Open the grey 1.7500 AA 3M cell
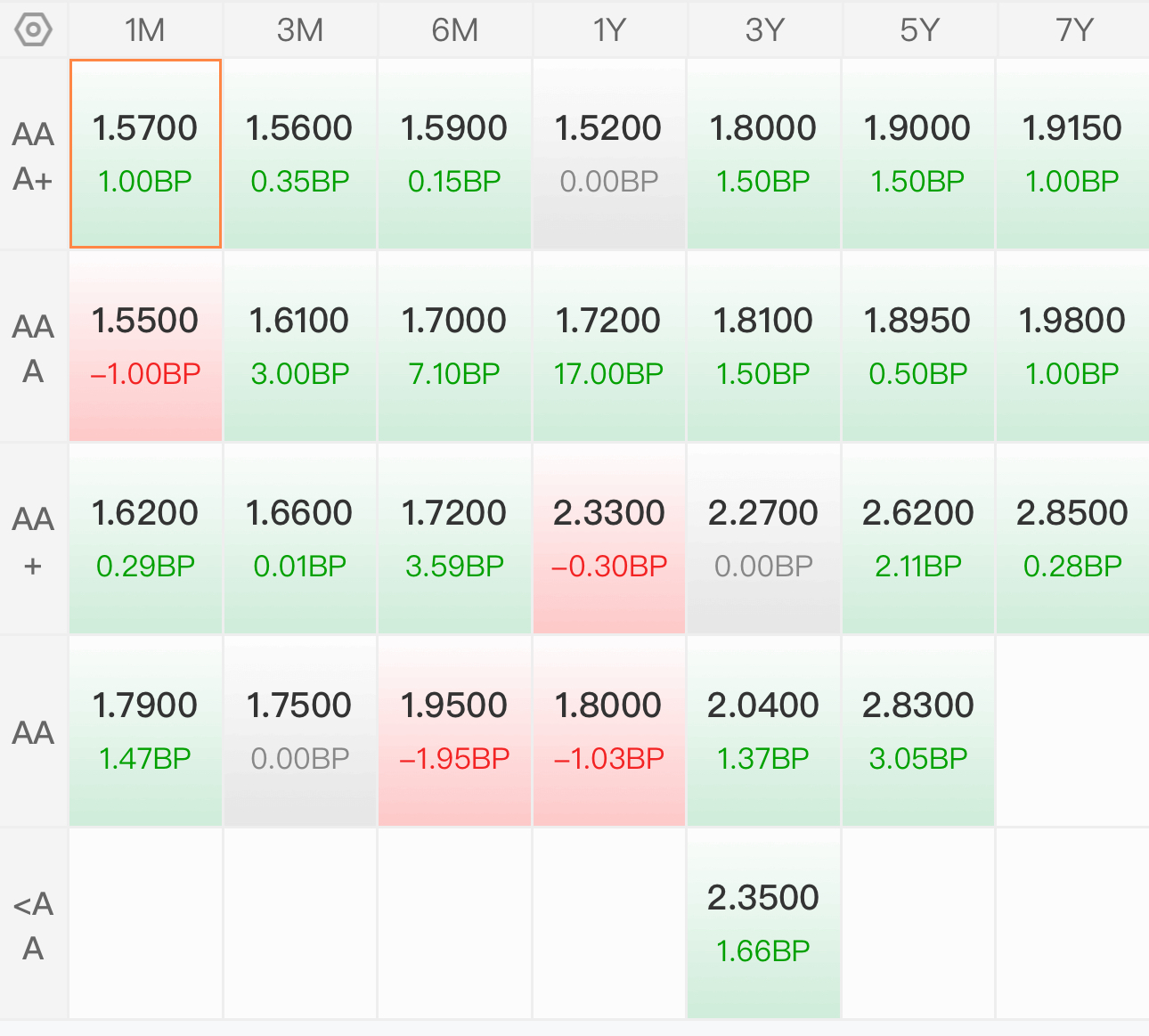1149x1036 pixels. [x=300, y=731]
